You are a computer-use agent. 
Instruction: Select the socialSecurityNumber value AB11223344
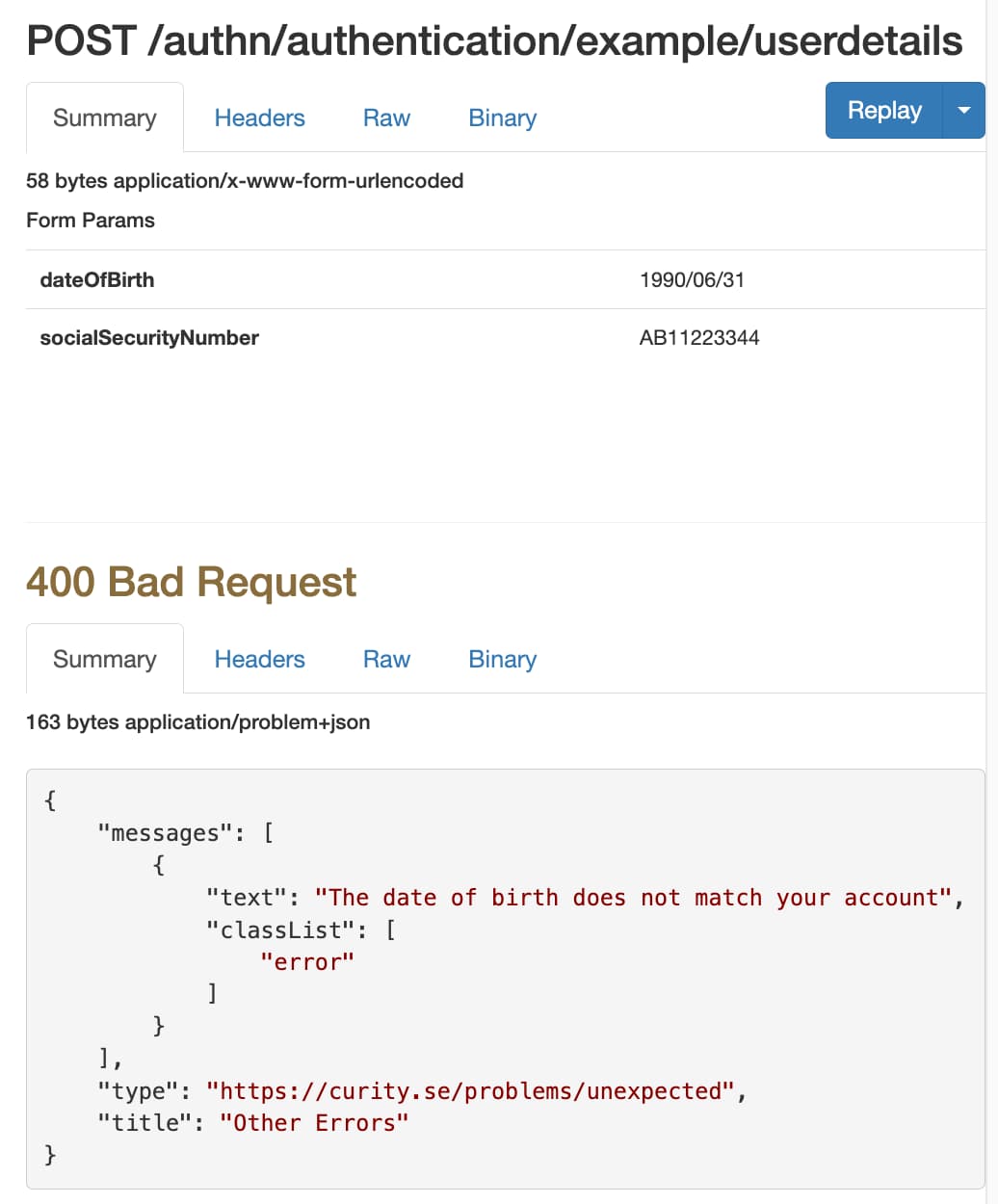tap(699, 337)
